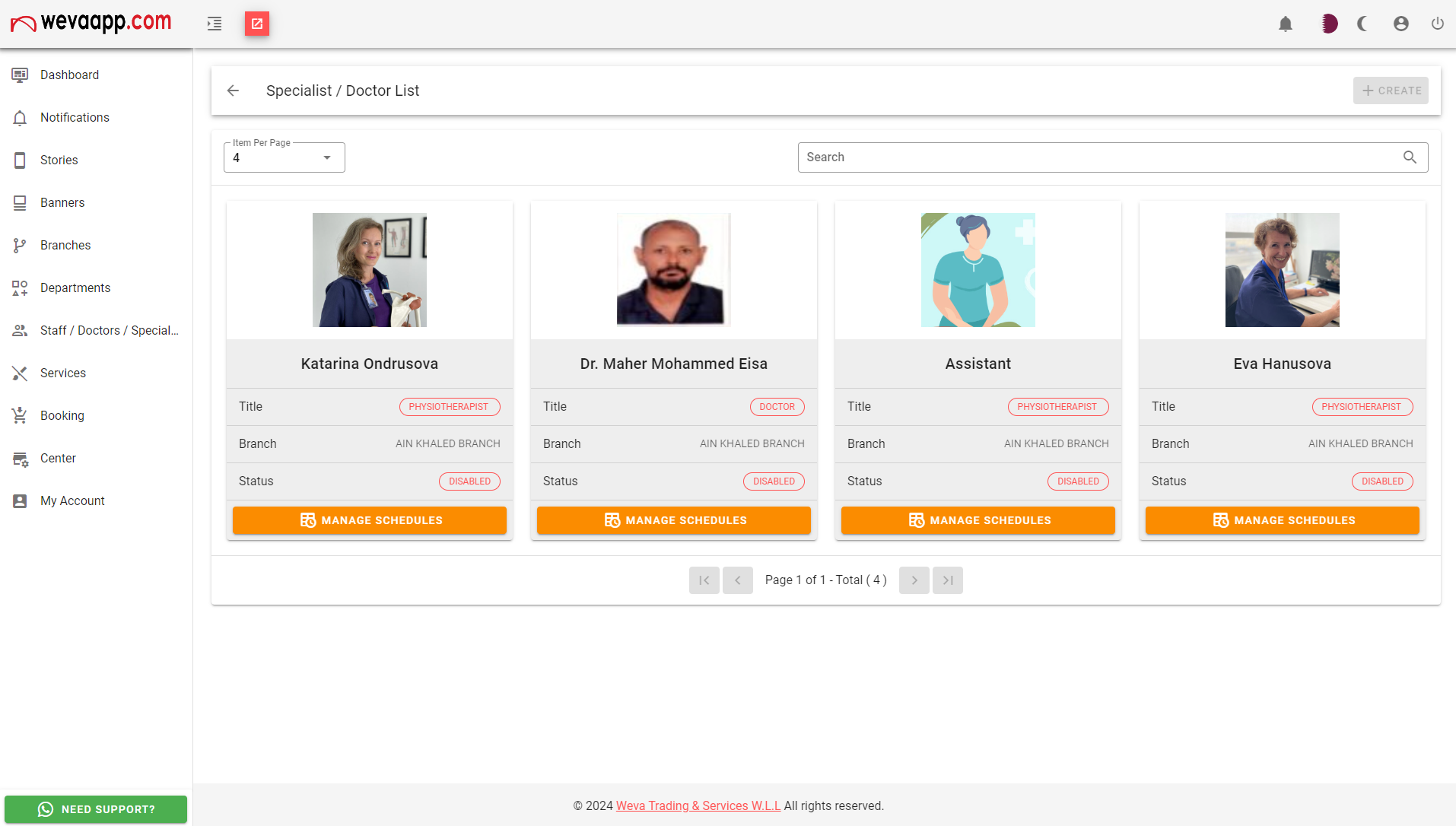Click the Page 1 of 1 total text

[826, 580]
